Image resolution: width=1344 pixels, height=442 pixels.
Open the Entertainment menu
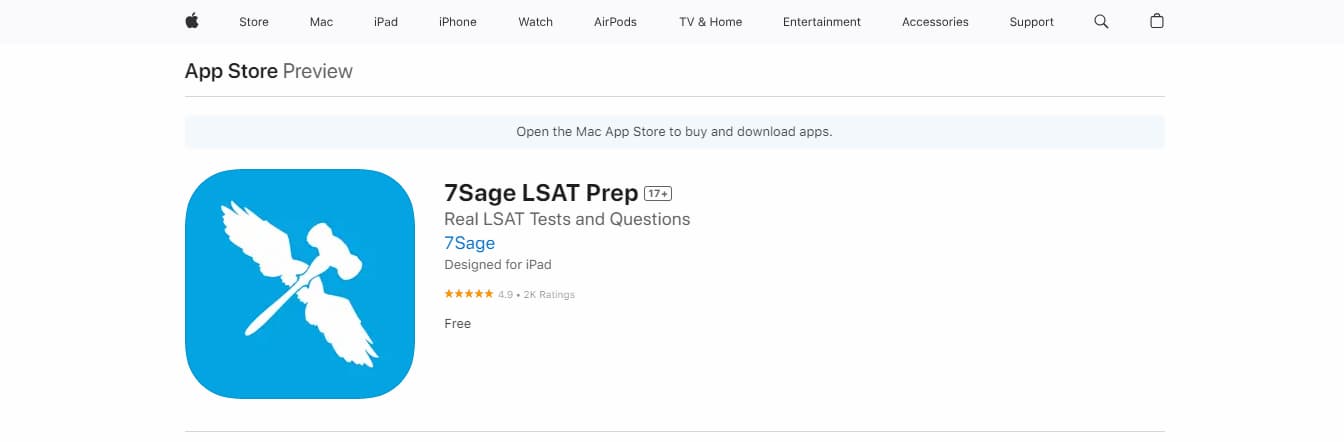point(822,22)
